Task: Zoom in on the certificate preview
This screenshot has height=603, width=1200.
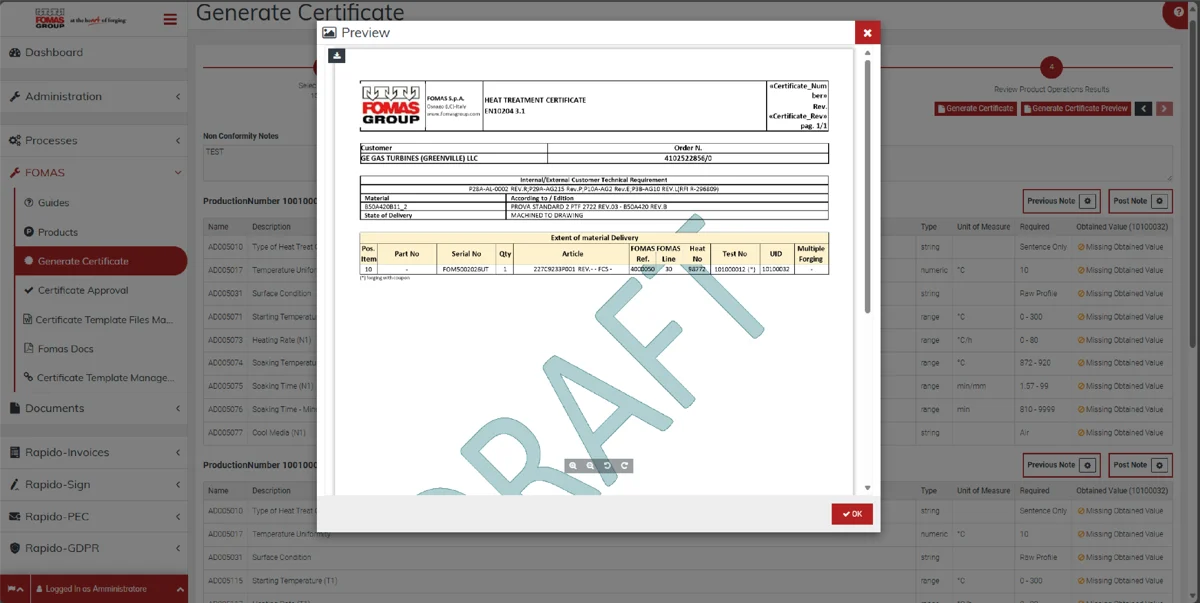Action: coord(573,466)
